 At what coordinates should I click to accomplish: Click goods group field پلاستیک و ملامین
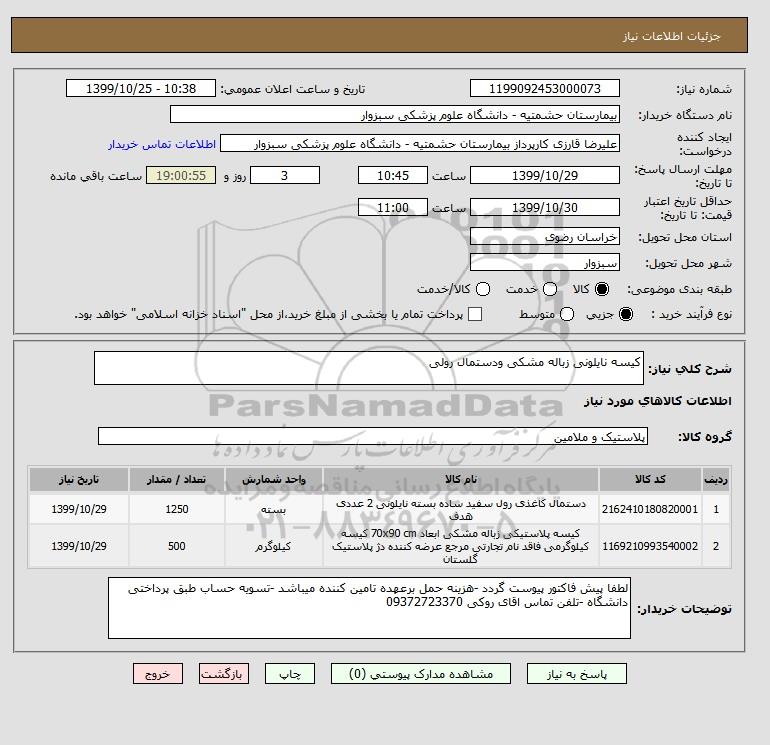[x=373, y=436]
